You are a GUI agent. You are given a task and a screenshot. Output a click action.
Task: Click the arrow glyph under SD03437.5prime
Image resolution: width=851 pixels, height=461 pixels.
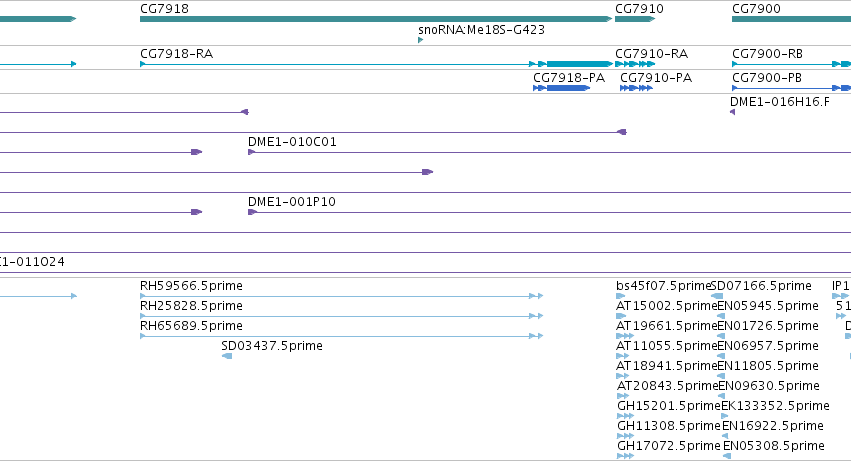[x=227, y=356]
